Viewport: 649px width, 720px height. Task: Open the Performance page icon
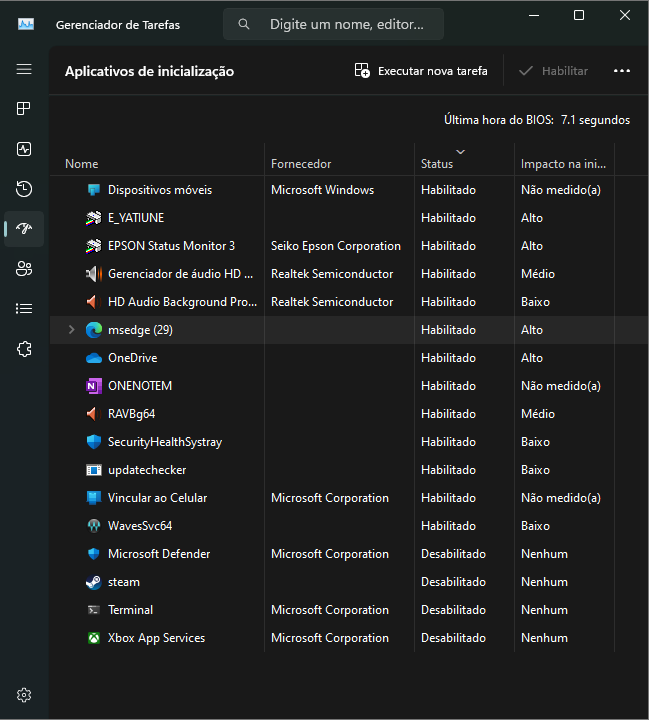coord(24,149)
